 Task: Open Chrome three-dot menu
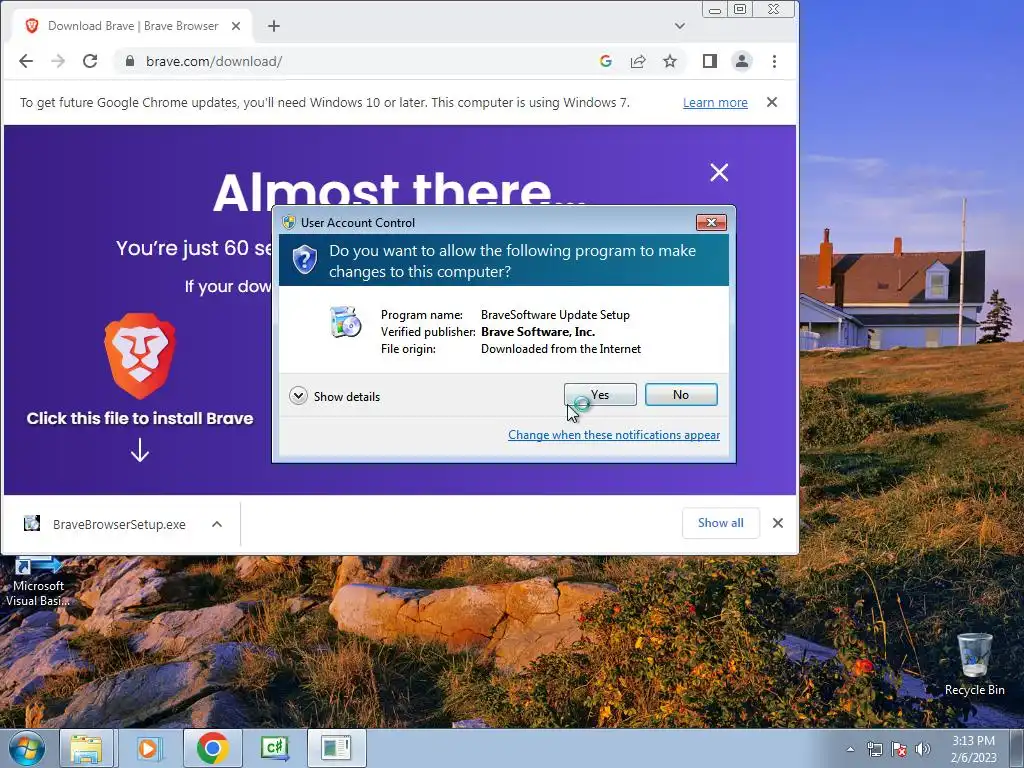[774, 61]
